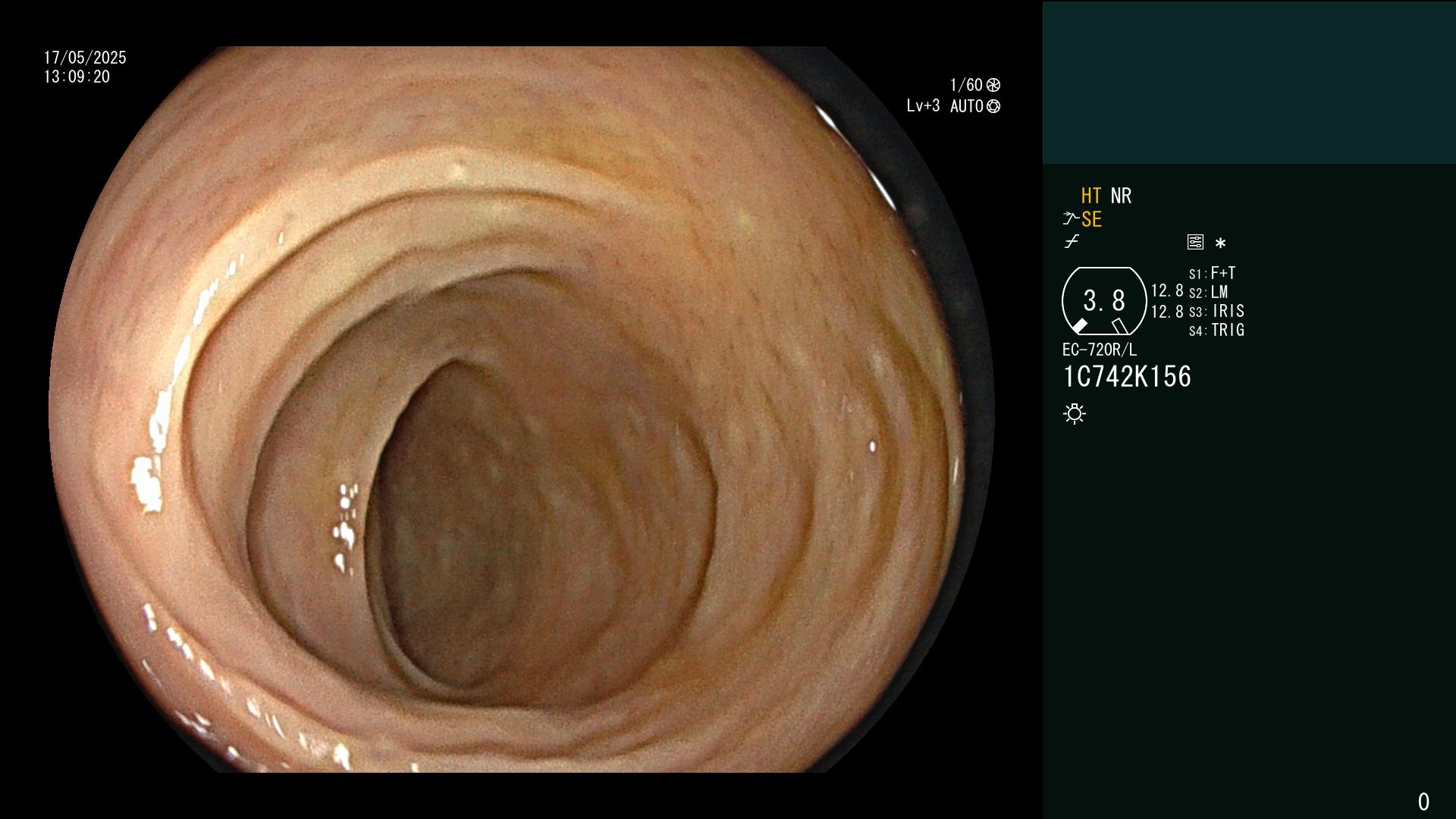
Task: Click the scope model EC-720R/L
Action: click(x=1100, y=350)
